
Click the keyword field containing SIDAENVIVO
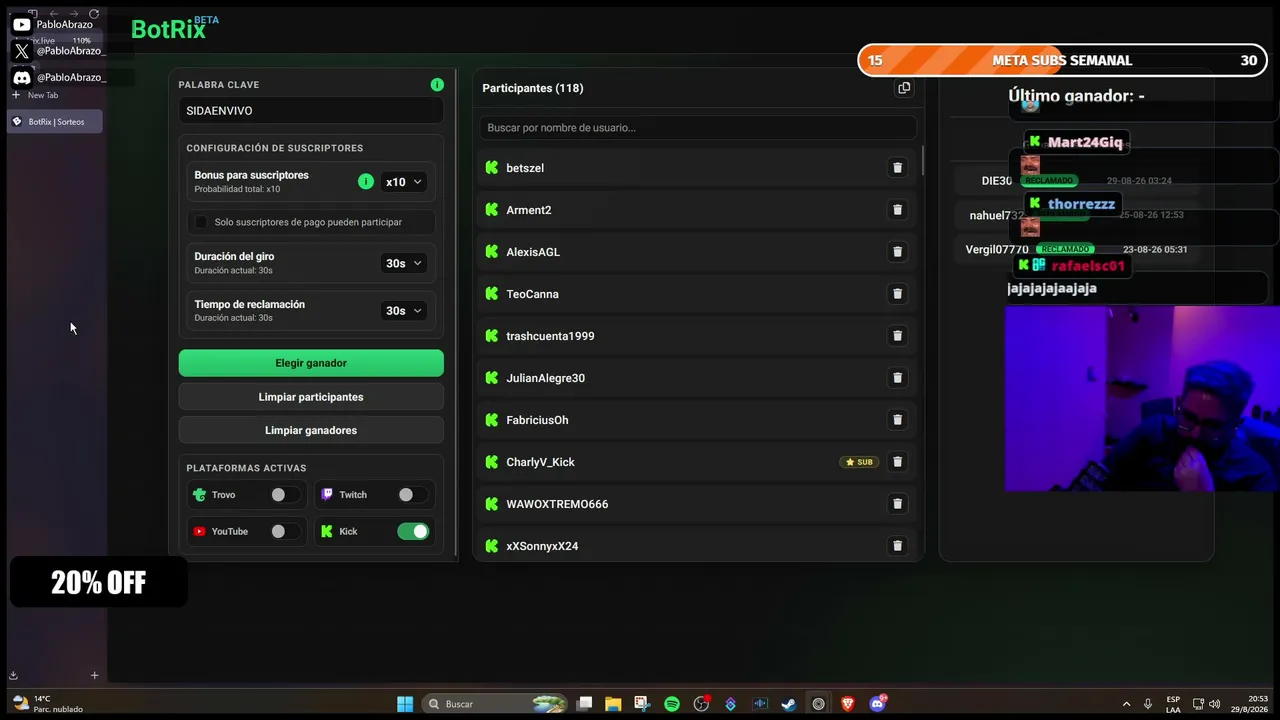click(x=311, y=111)
